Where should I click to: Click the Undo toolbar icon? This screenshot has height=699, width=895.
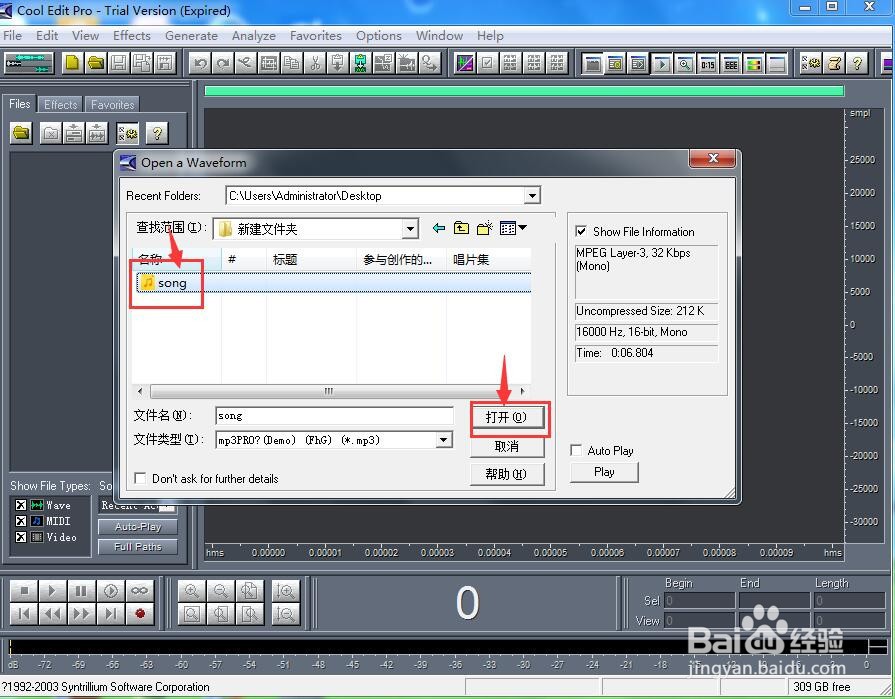(200, 63)
